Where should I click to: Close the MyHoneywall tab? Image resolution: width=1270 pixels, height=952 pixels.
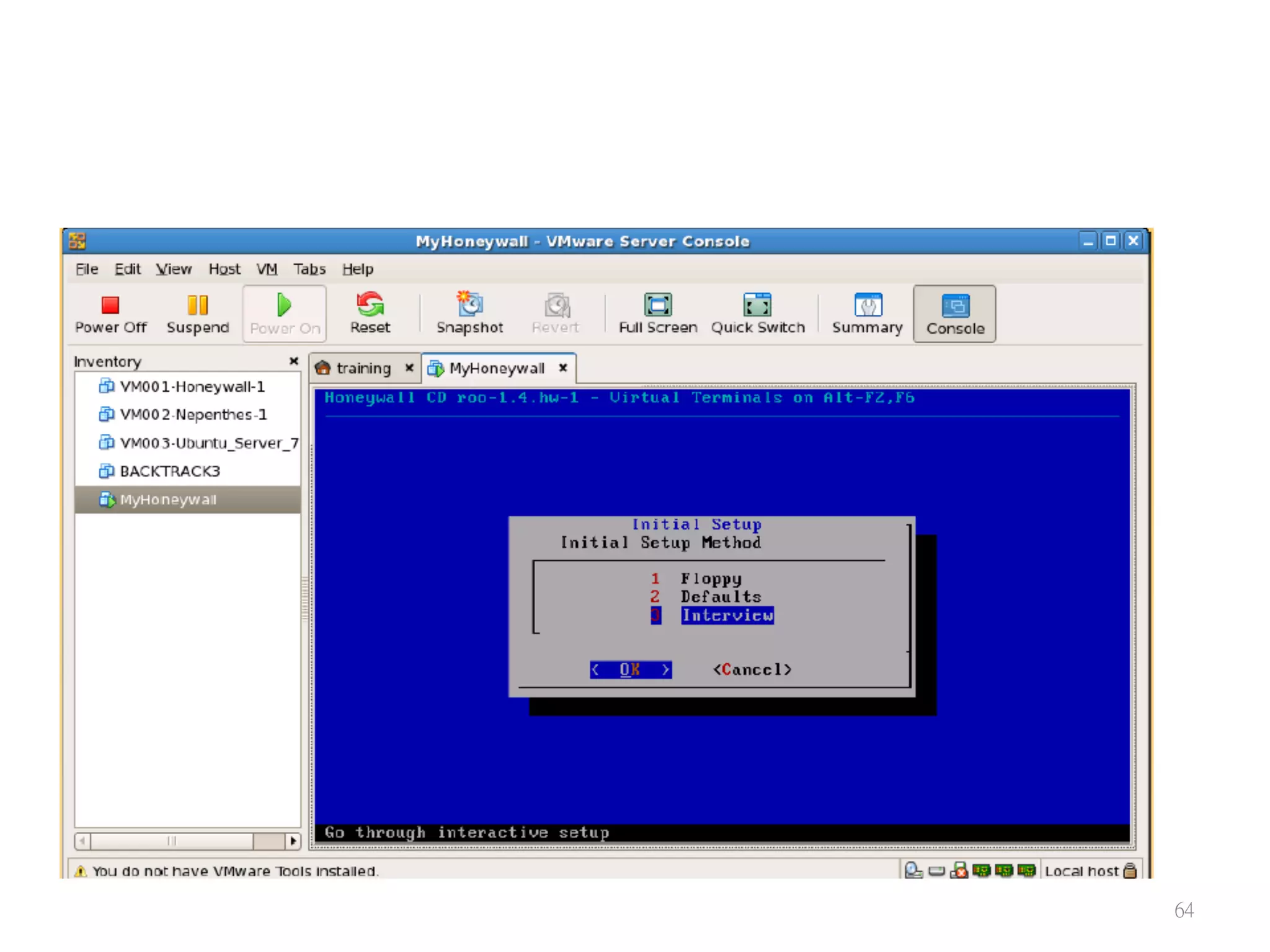tap(563, 368)
